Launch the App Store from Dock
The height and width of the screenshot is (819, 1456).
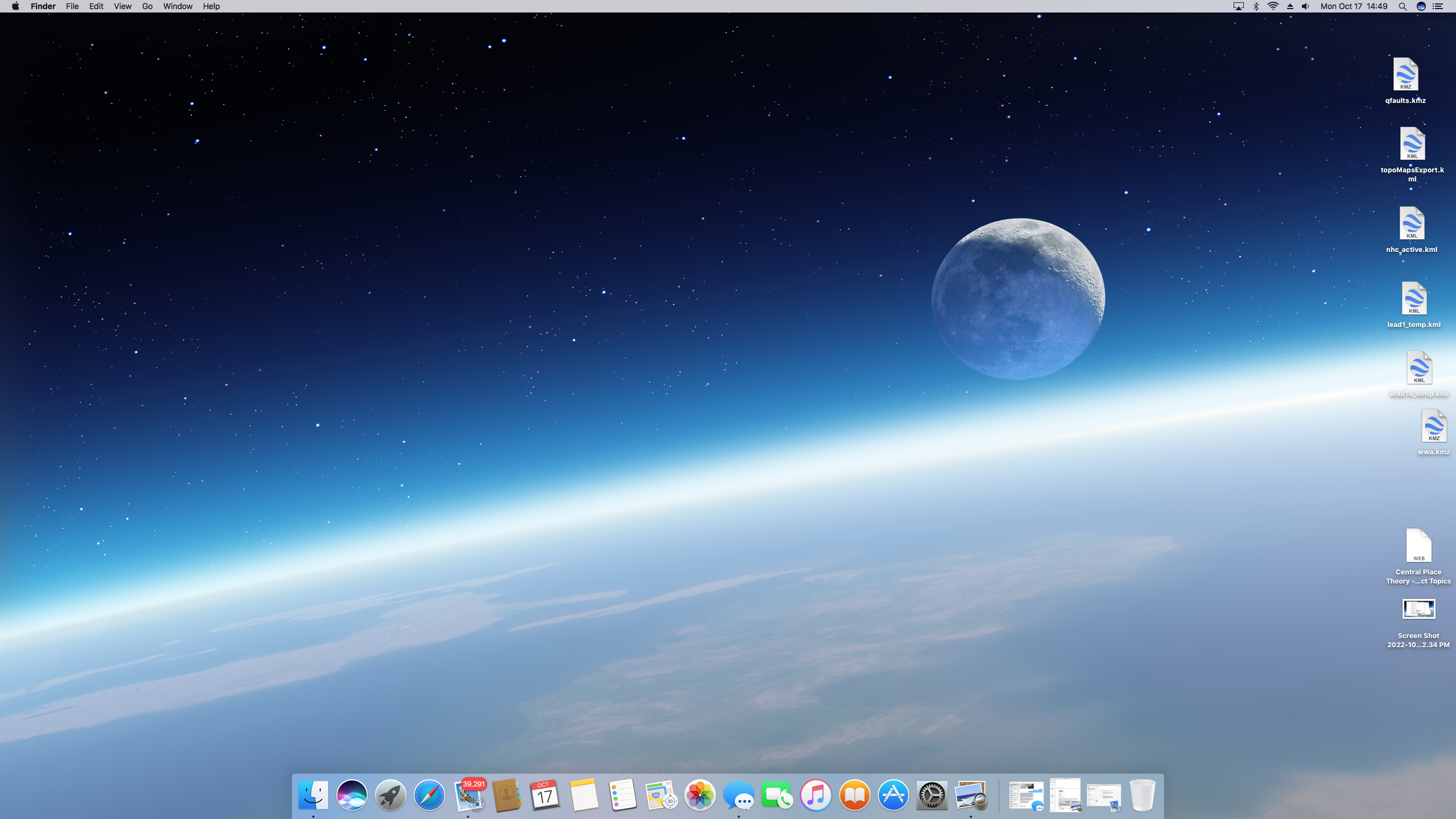893,795
